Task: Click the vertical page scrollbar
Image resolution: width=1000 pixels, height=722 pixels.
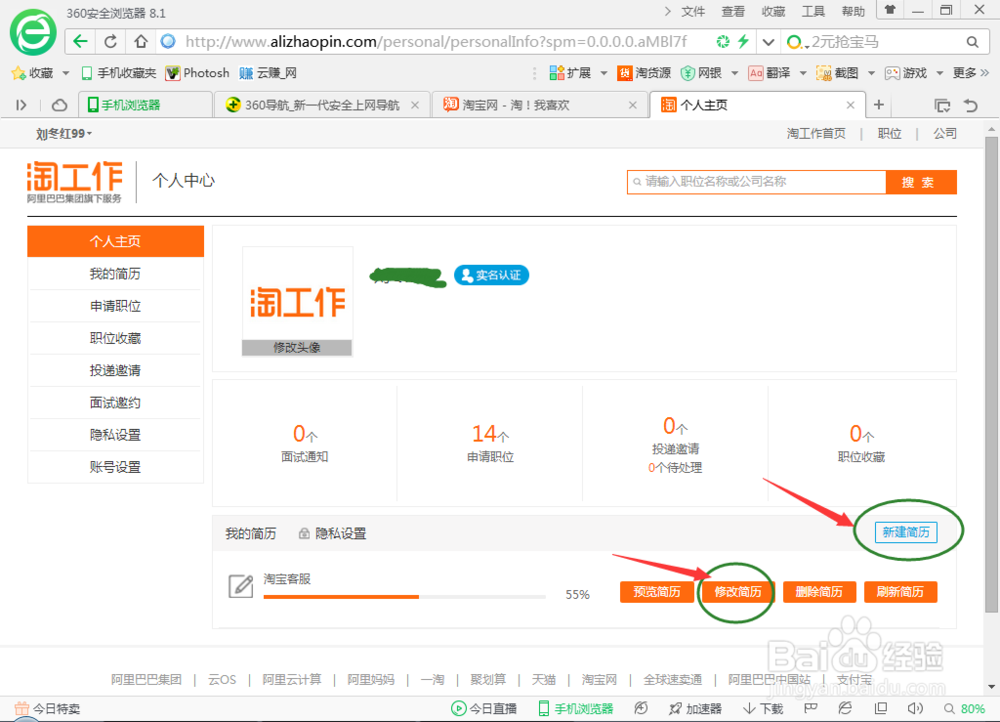Action: click(991, 373)
